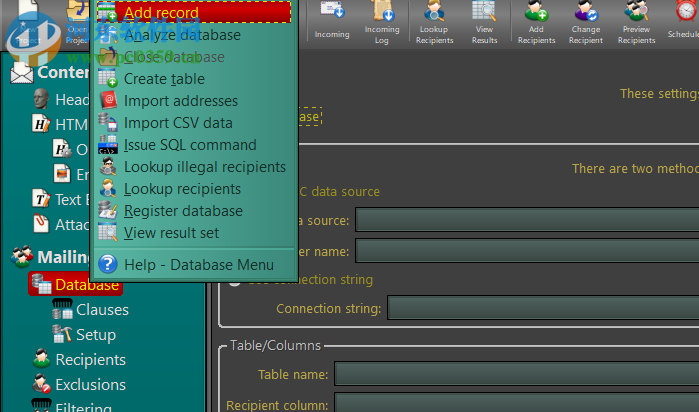Viewport: 699px width, 412px height.
Task: Open Help - Database Menu entry
Action: 198,265
